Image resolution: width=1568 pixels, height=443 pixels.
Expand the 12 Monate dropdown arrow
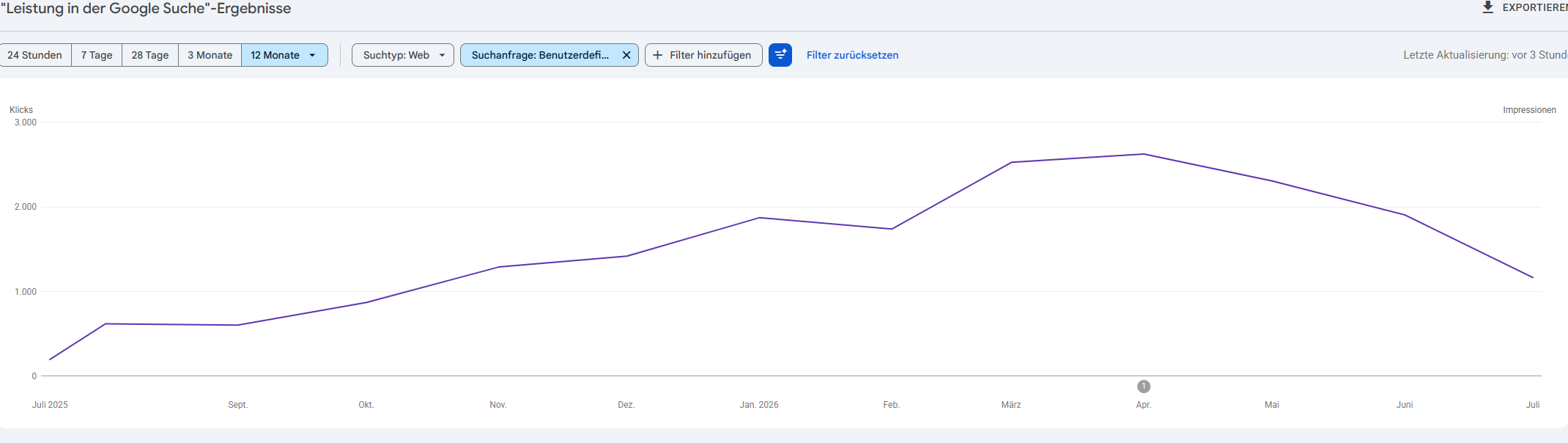pos(313,55)
